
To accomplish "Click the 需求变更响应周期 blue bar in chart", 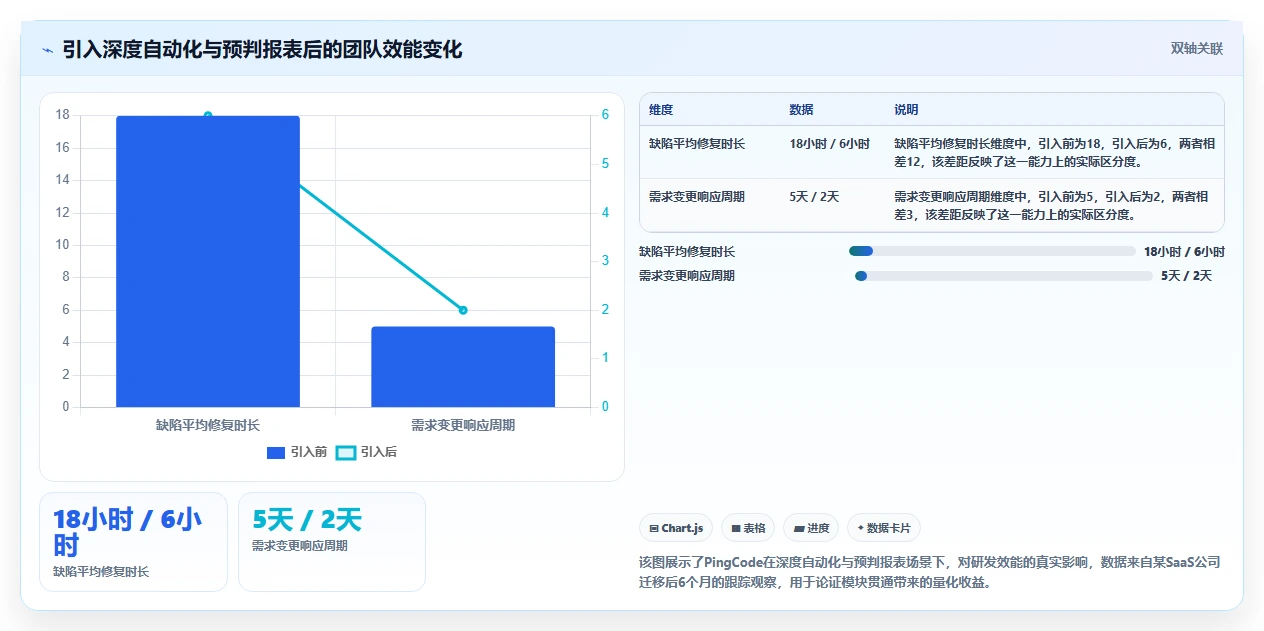I will (x=463, y=367).
